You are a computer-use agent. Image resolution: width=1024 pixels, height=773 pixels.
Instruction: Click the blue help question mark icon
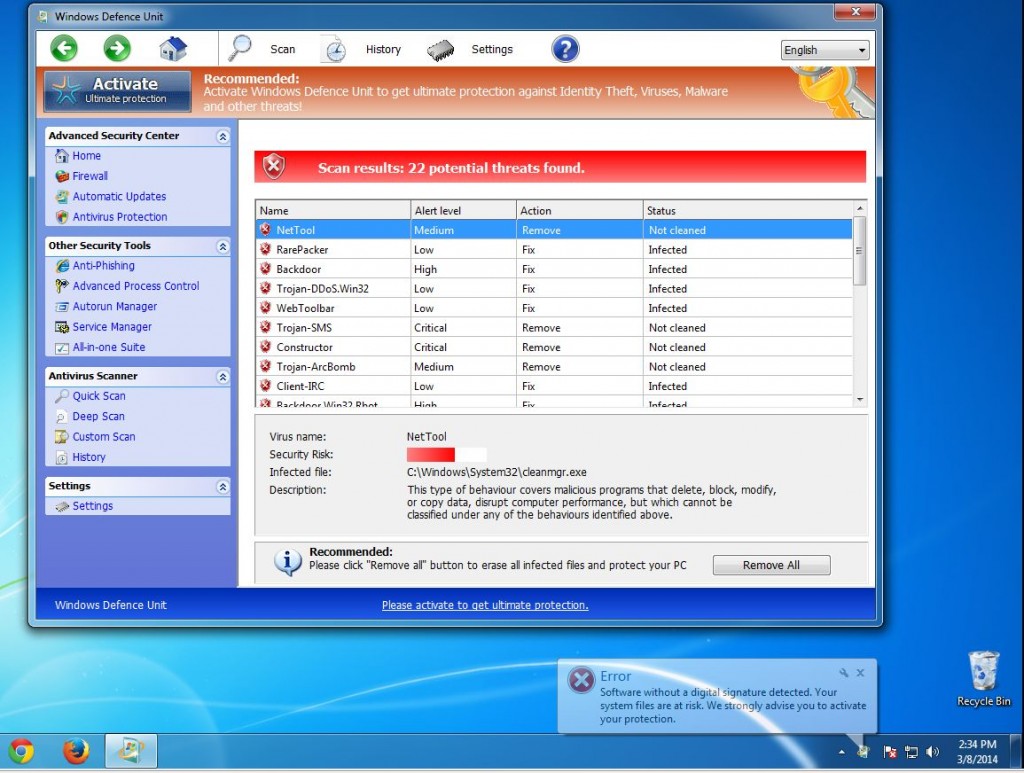point(565,48)
